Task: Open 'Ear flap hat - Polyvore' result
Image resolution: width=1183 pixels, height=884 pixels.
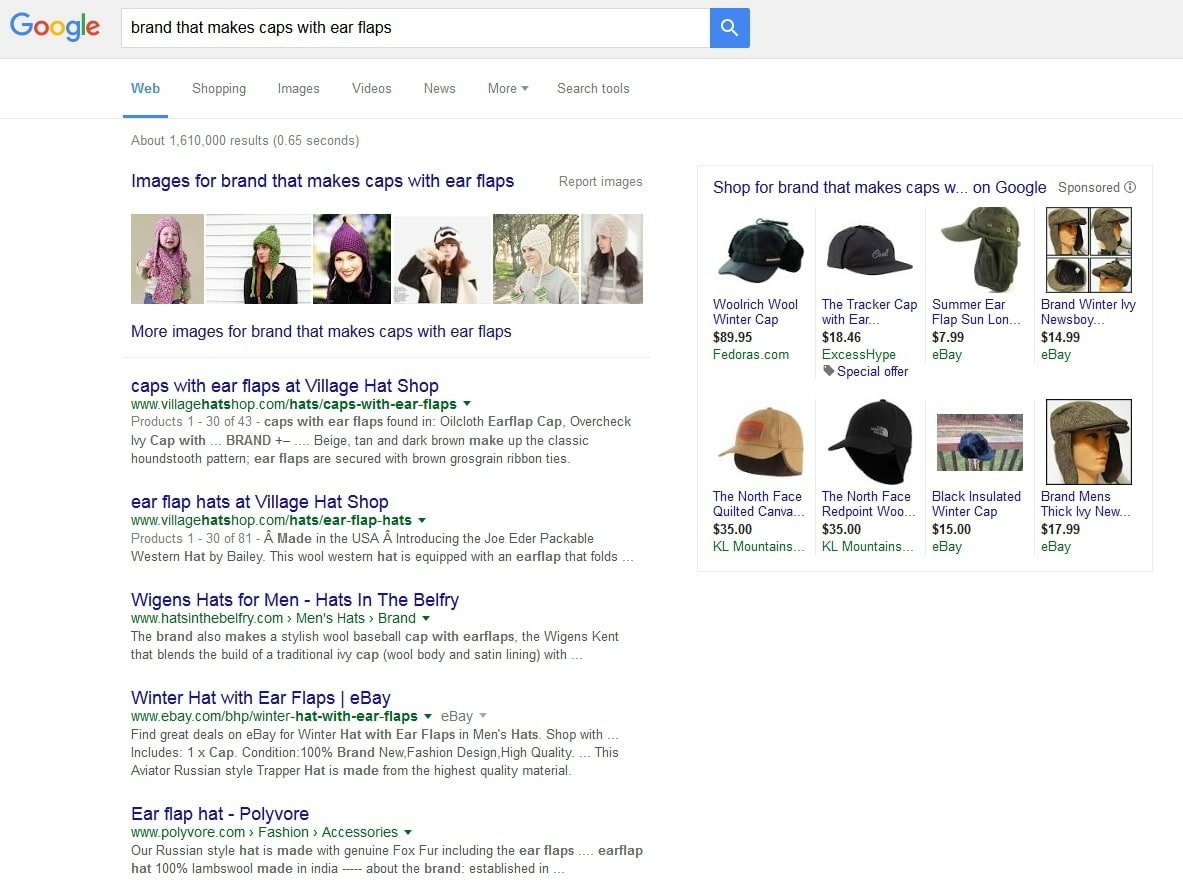Action: (x=220, y=814)
